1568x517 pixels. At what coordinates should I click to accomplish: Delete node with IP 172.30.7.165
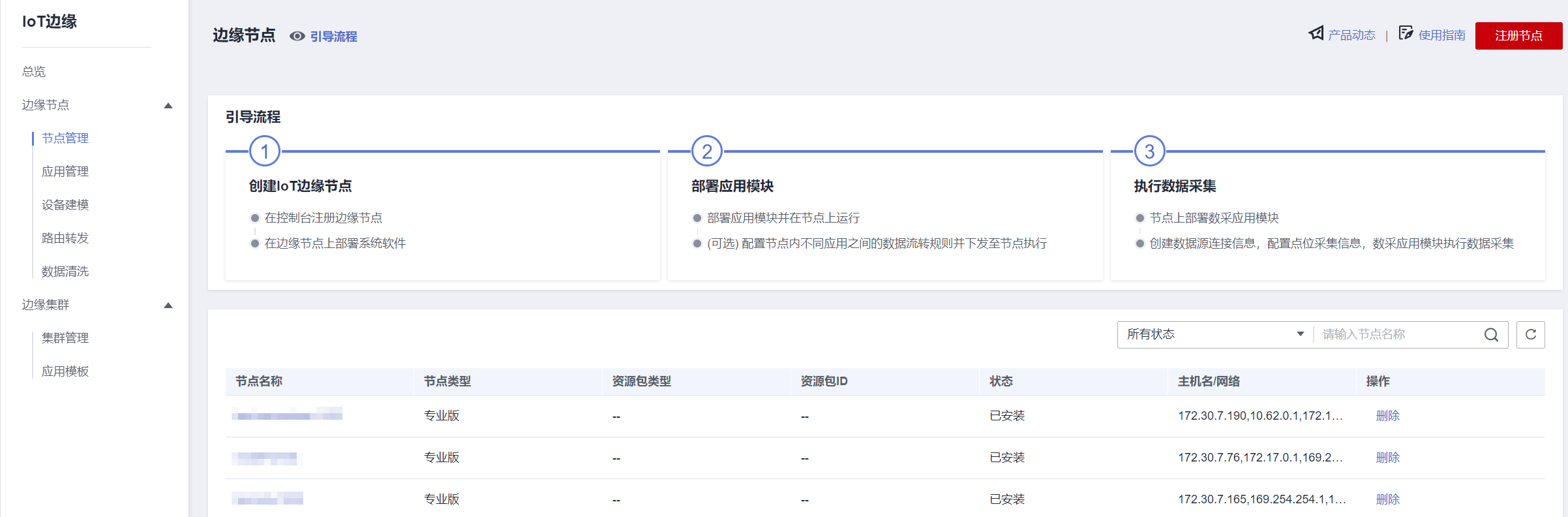1387,499
